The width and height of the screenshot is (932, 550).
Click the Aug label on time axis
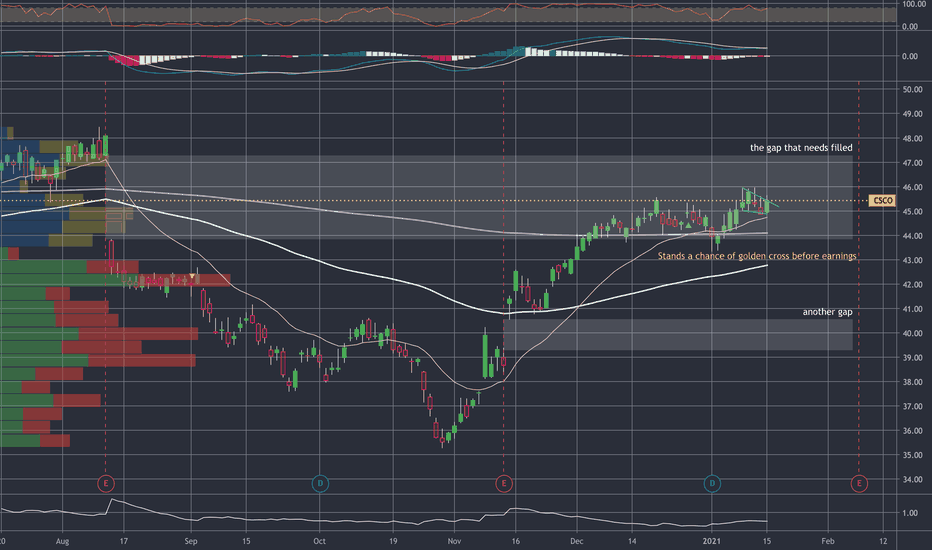(62, 541)
